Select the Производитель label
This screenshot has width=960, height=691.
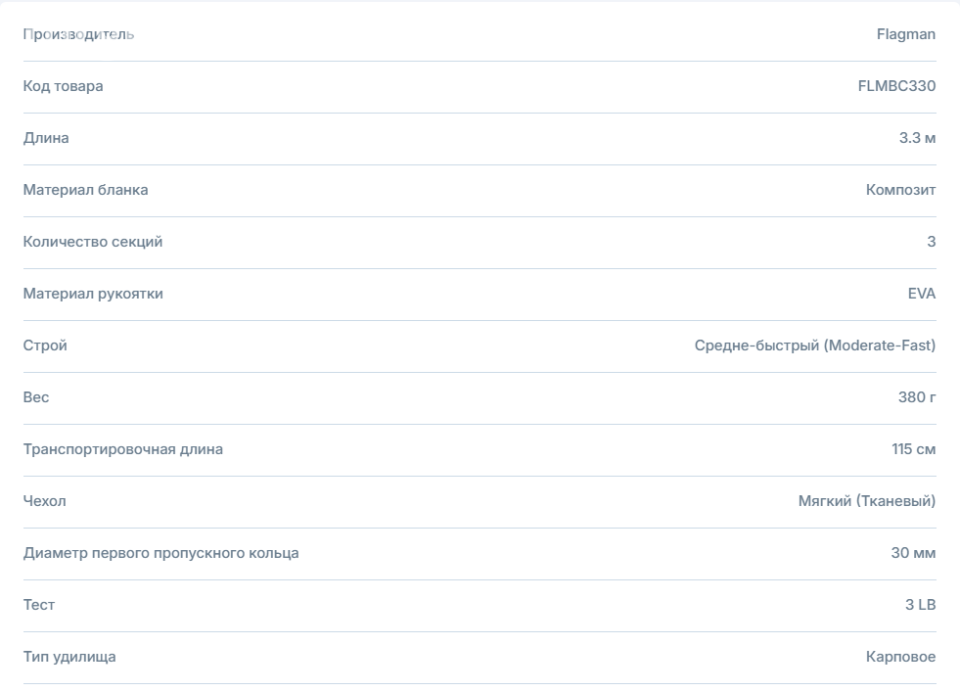[x=78, y=34]
